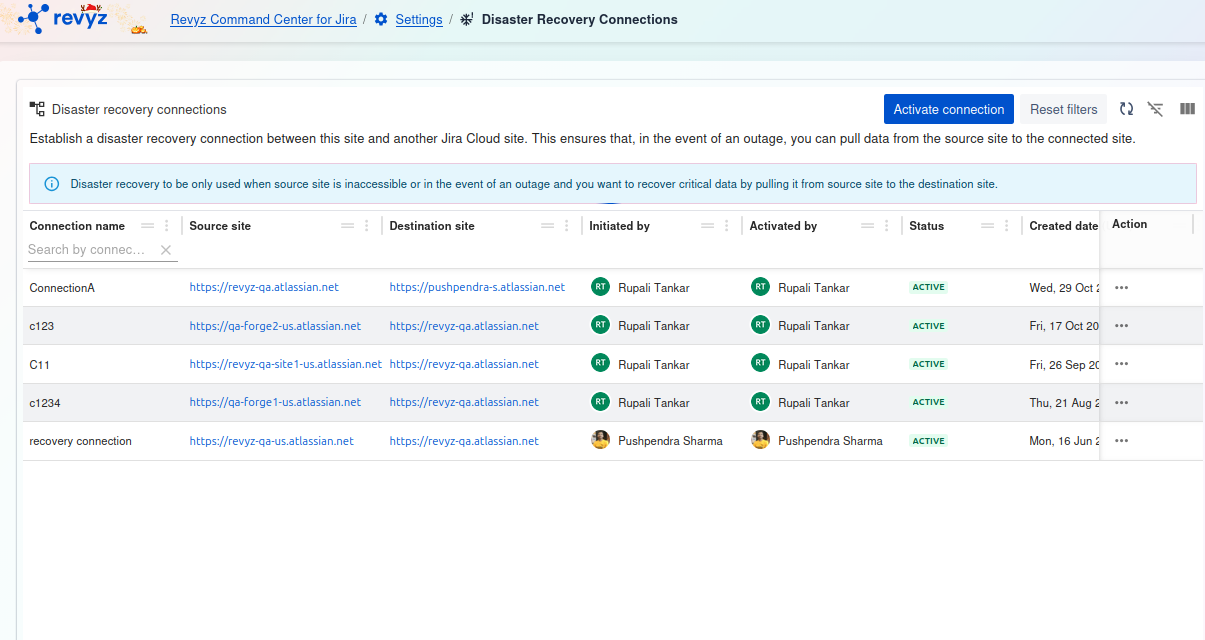Focus the Search by connection name field
Screen dimensions: 1205x640
[90, 250]
